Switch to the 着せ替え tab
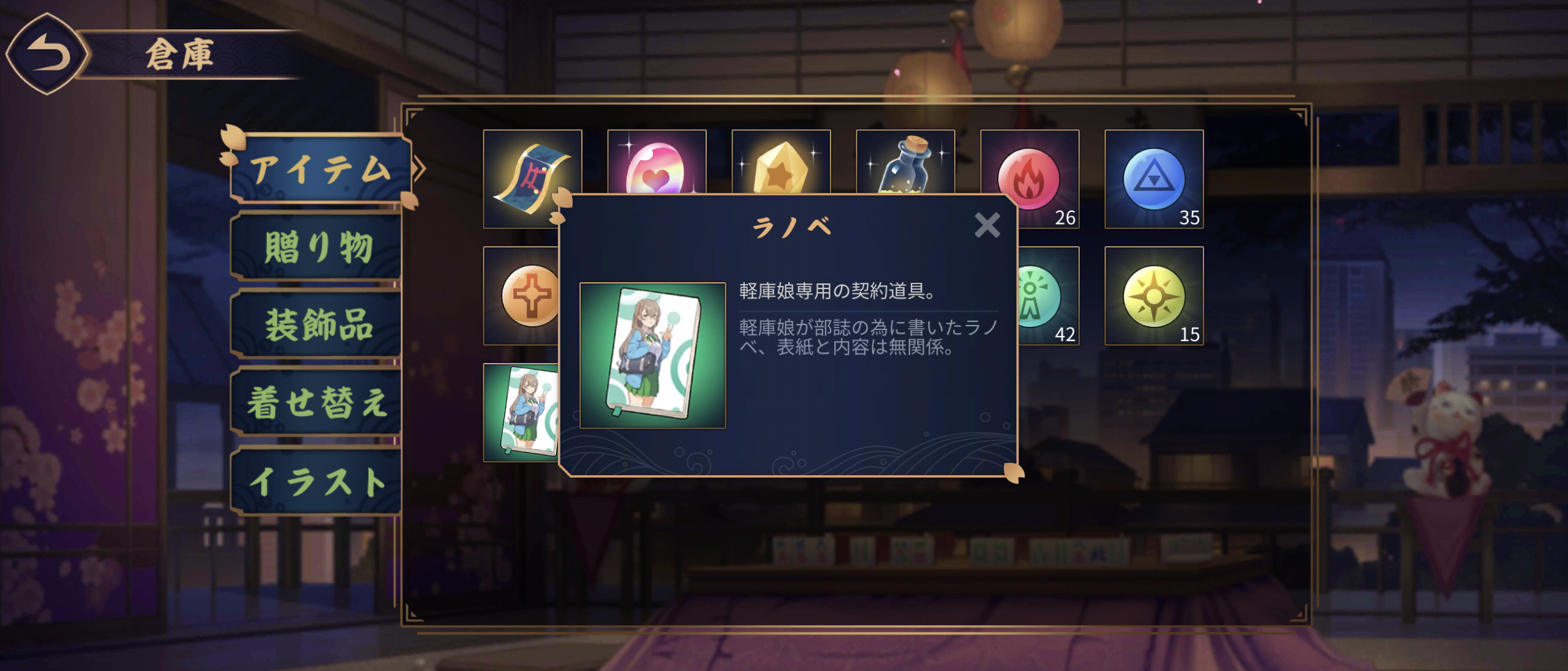Viewport: 1568px width, 671px height. tap(317, 402)
